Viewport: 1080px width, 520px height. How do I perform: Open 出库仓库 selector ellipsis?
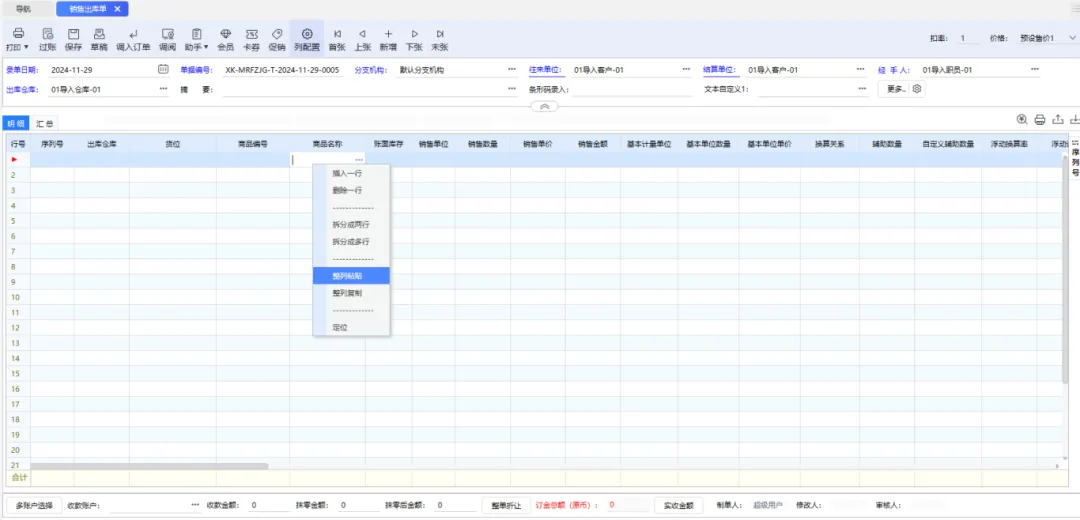click(163, 89)
